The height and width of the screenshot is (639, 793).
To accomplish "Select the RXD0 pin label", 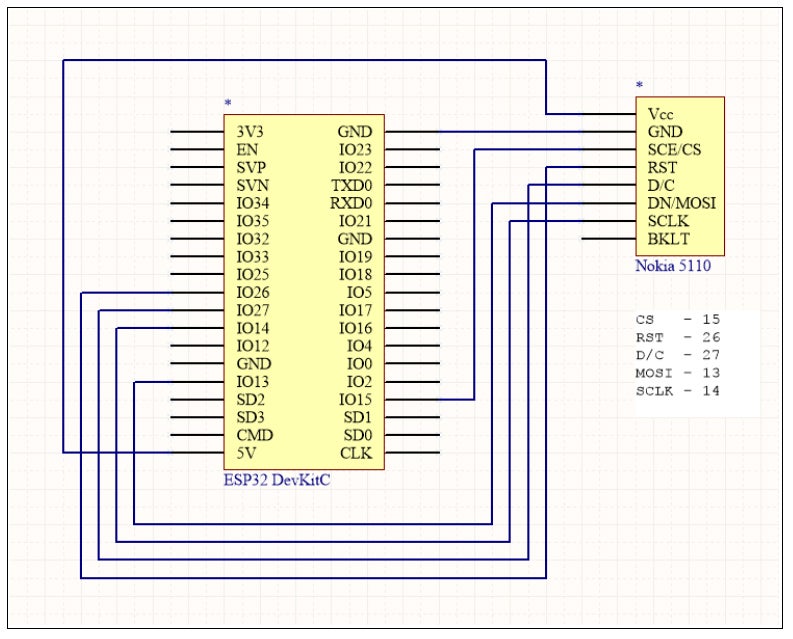I will click(351, 203).
